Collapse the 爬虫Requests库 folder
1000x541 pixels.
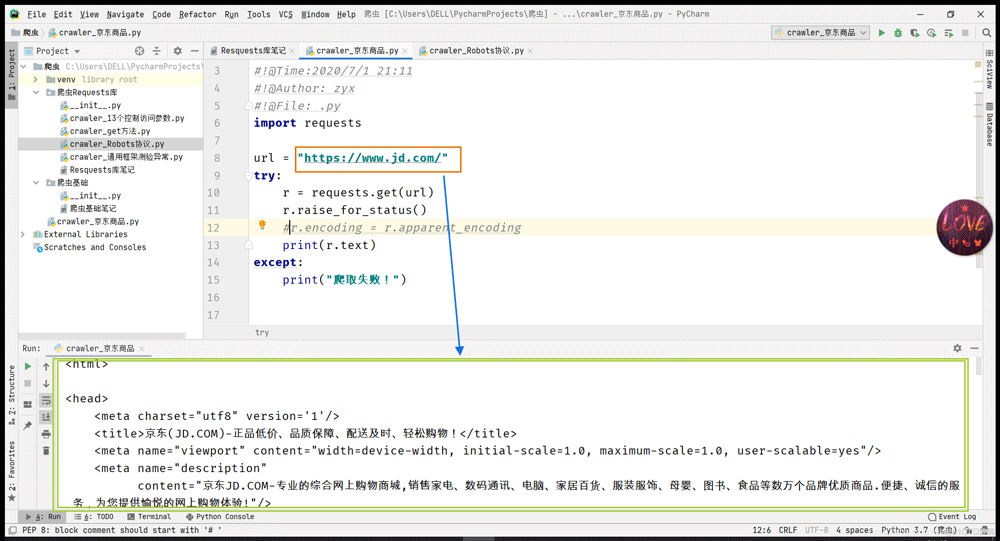36,93
